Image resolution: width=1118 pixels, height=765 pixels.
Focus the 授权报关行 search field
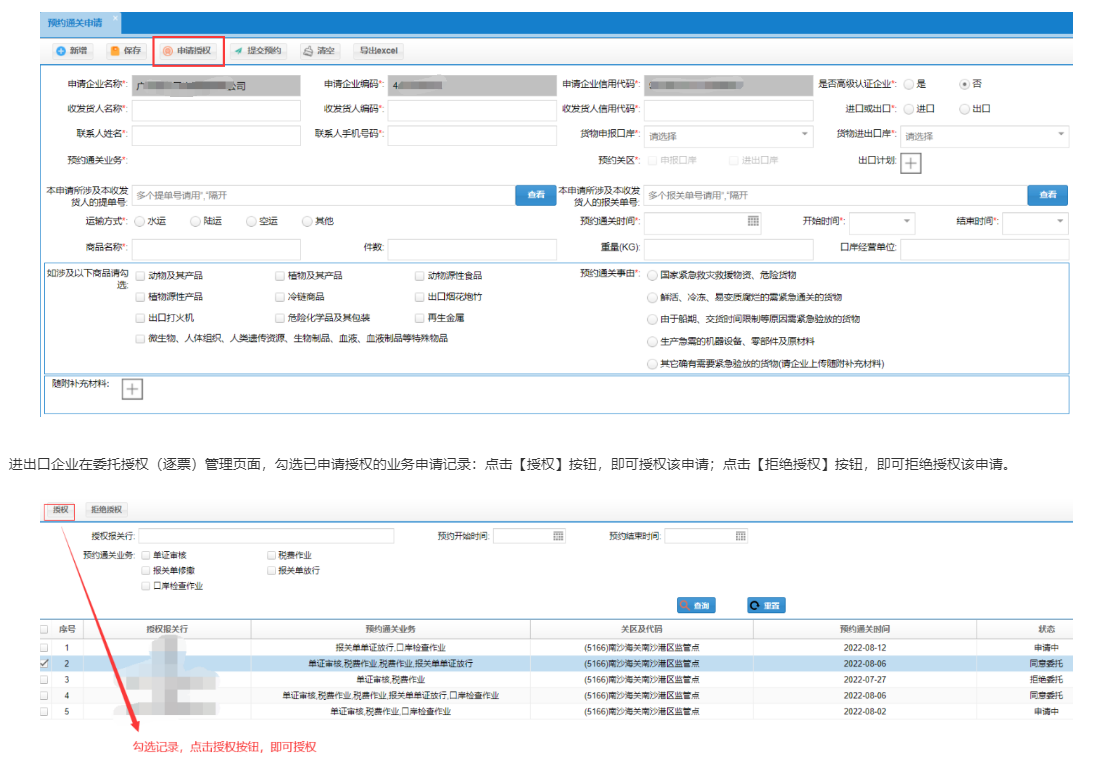click(x=266, y=536)
